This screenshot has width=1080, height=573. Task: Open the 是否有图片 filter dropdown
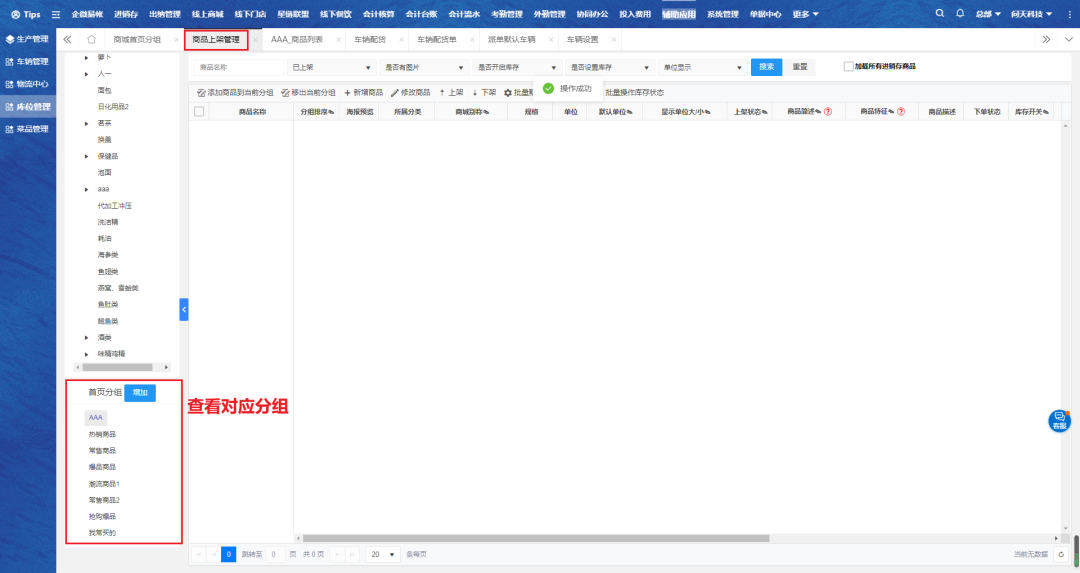[x=424, y=67]
